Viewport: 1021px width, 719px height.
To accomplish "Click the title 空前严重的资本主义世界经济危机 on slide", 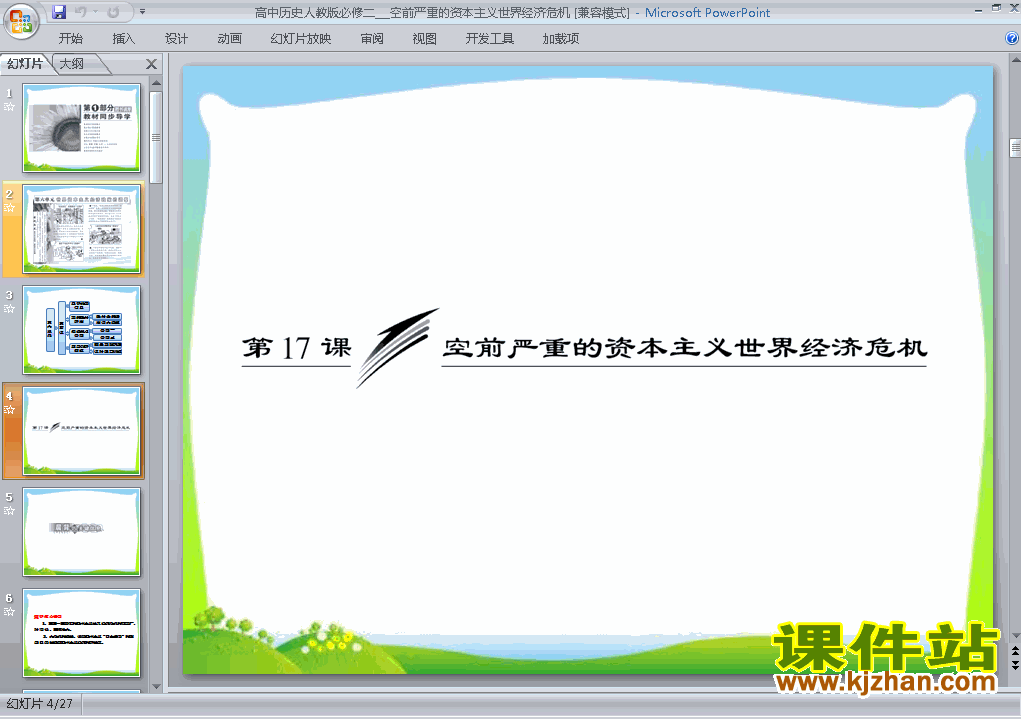I will 684,348.
